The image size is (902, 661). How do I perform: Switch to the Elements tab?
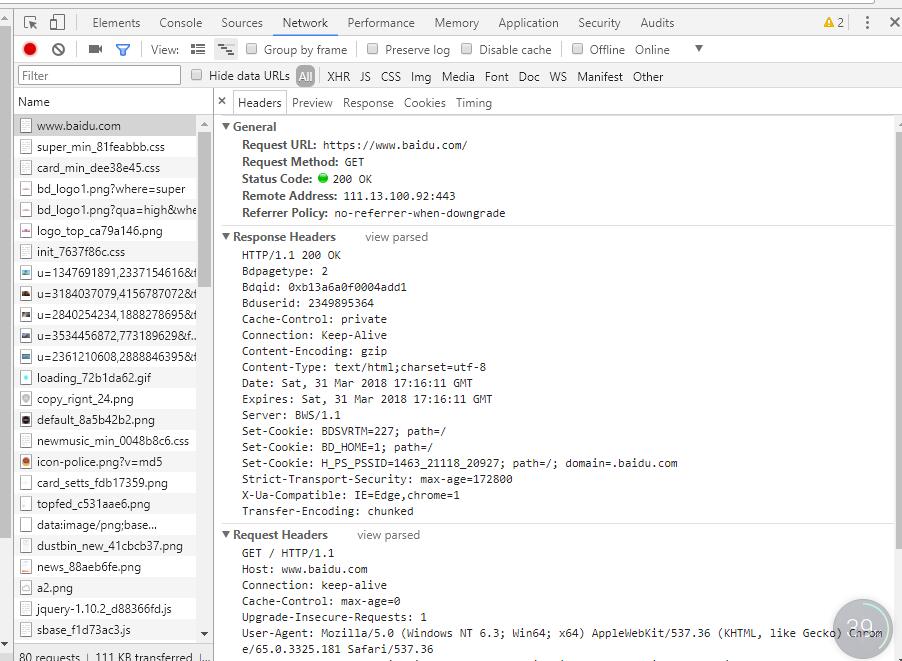coord(116,23)
